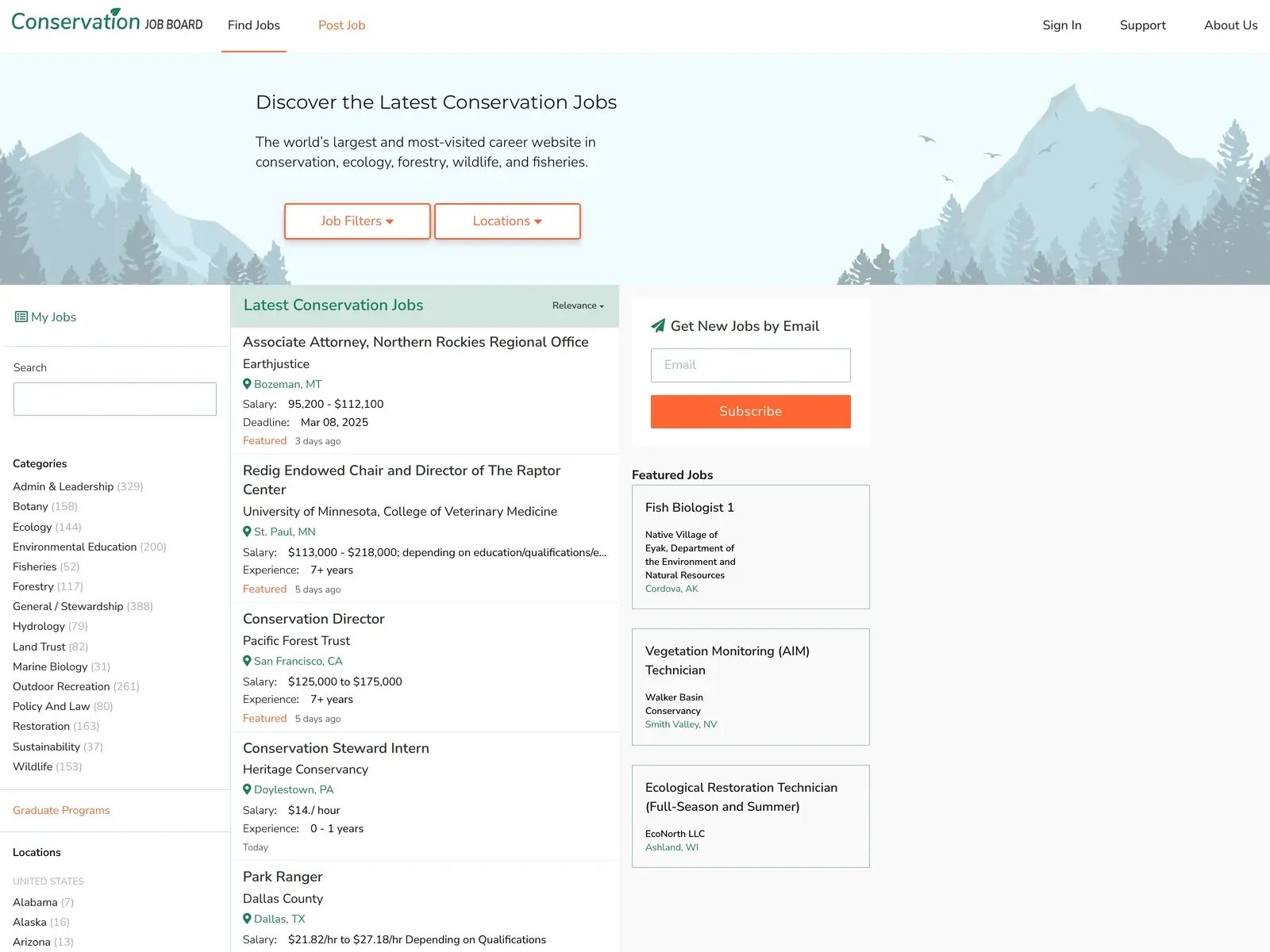Viewport: 1270px width, 952px height.
Task: Click the Conservation Job Board logo
Action: 107,21
